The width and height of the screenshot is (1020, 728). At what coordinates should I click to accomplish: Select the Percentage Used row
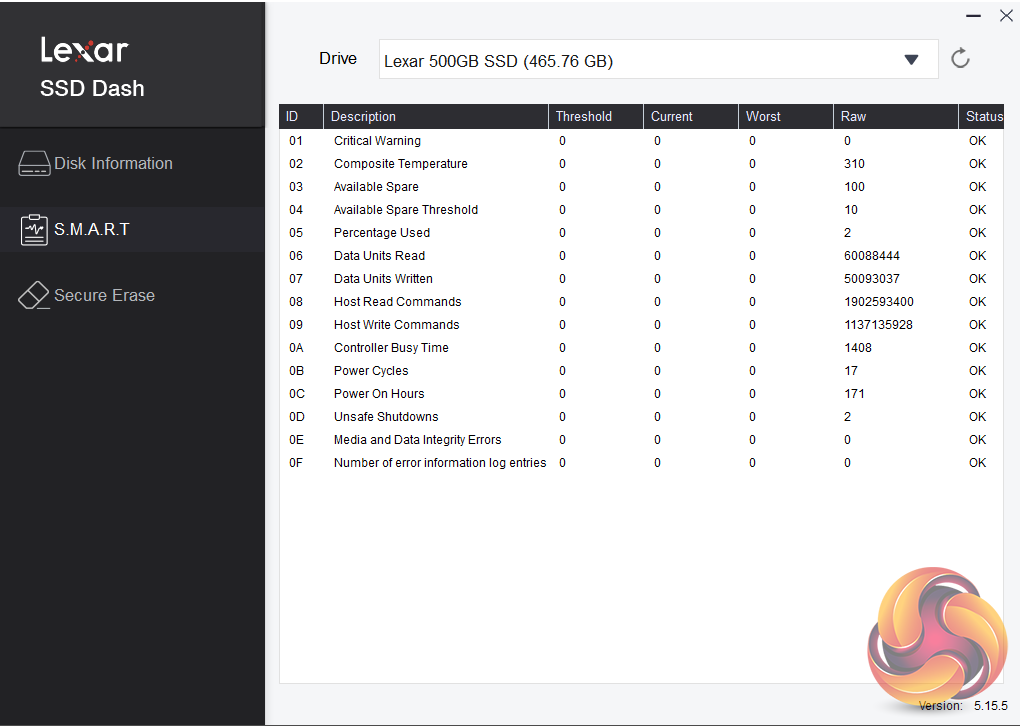641,233
